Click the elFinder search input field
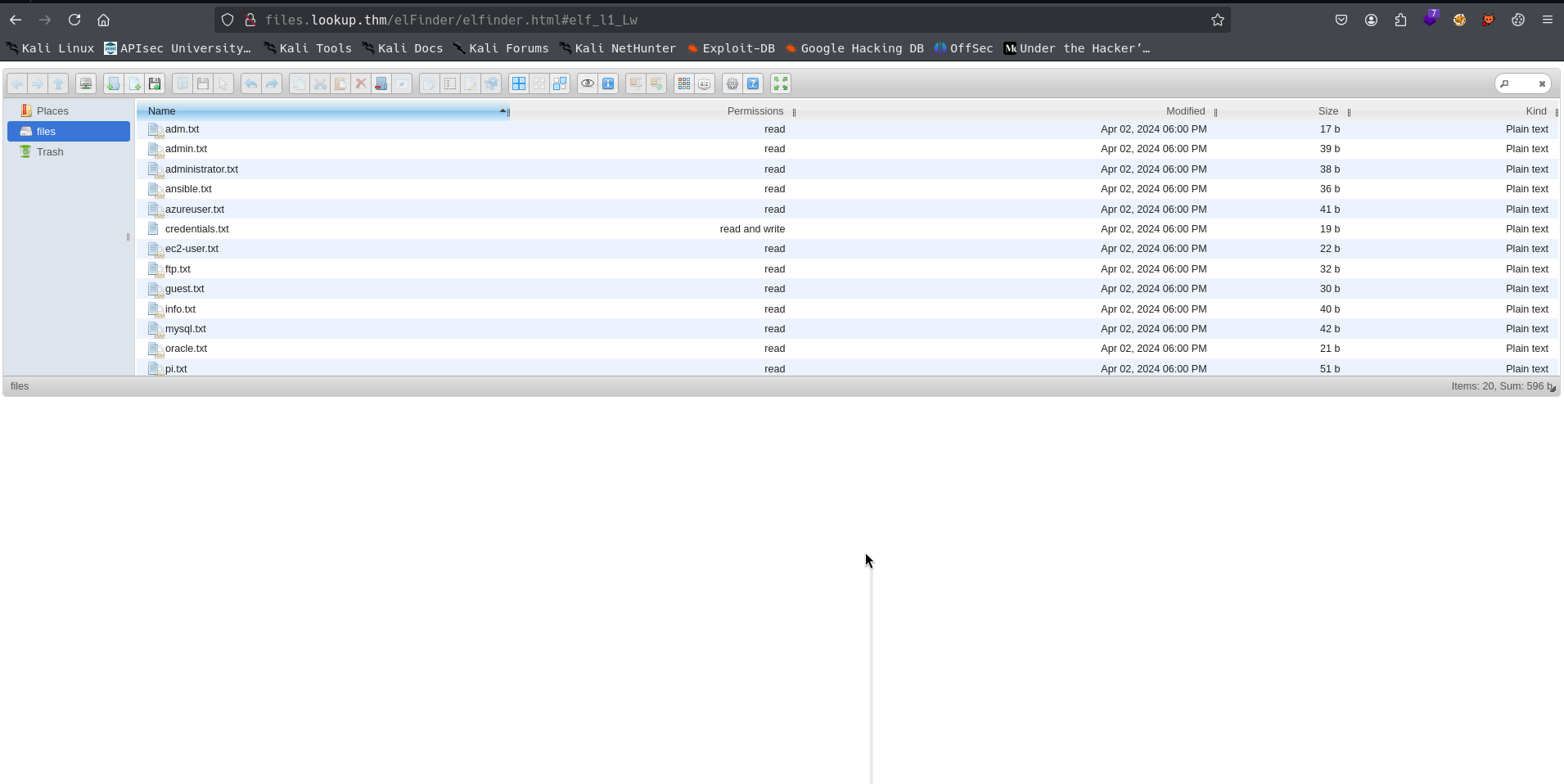Screen dimensions: 1564x784 pos(1522,83)
